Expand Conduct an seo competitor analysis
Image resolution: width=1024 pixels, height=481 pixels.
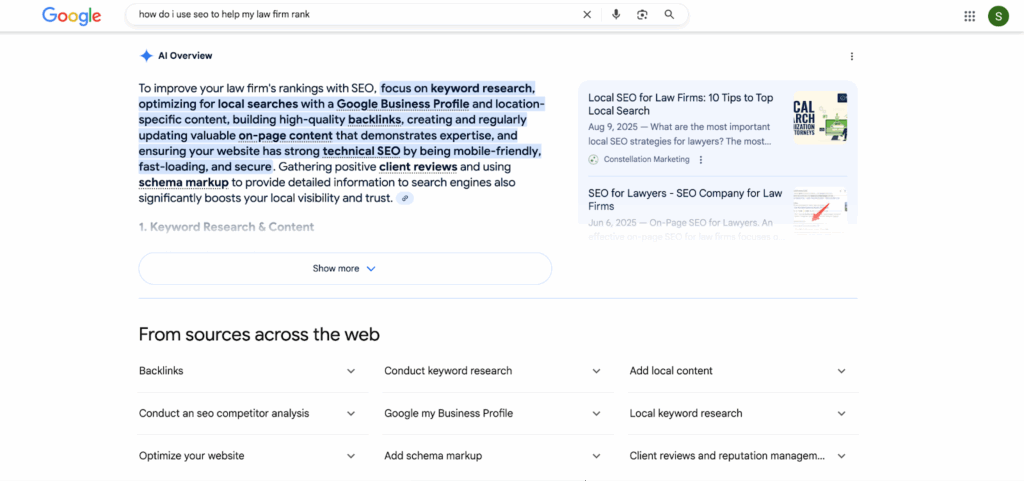[253, 413]
